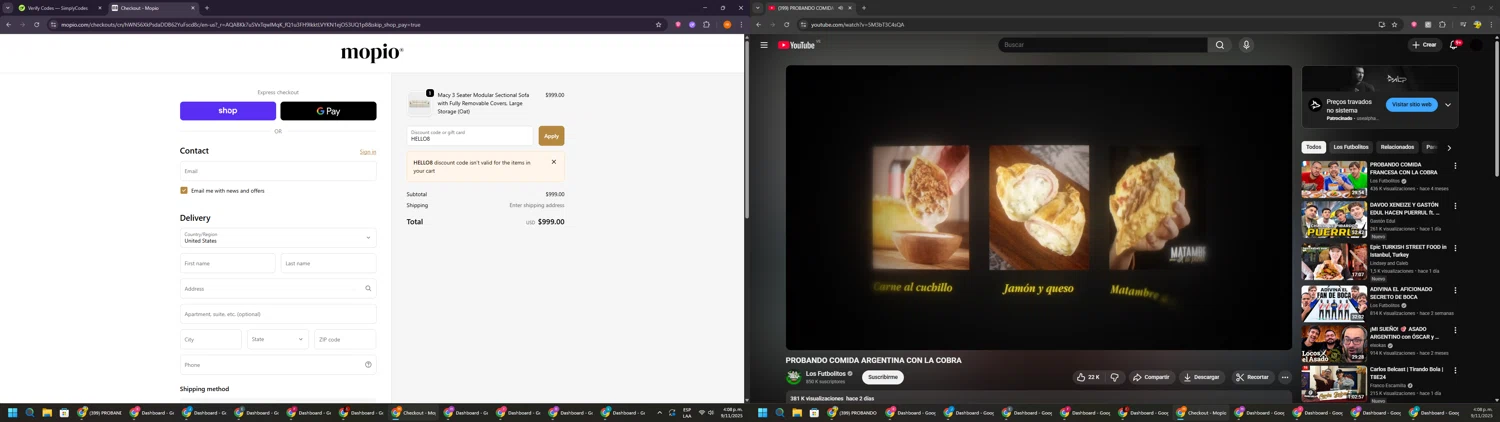Viewport: 1500px width, 422px height.
Task: Reload the YouTube page
Action: click(787, 25)
